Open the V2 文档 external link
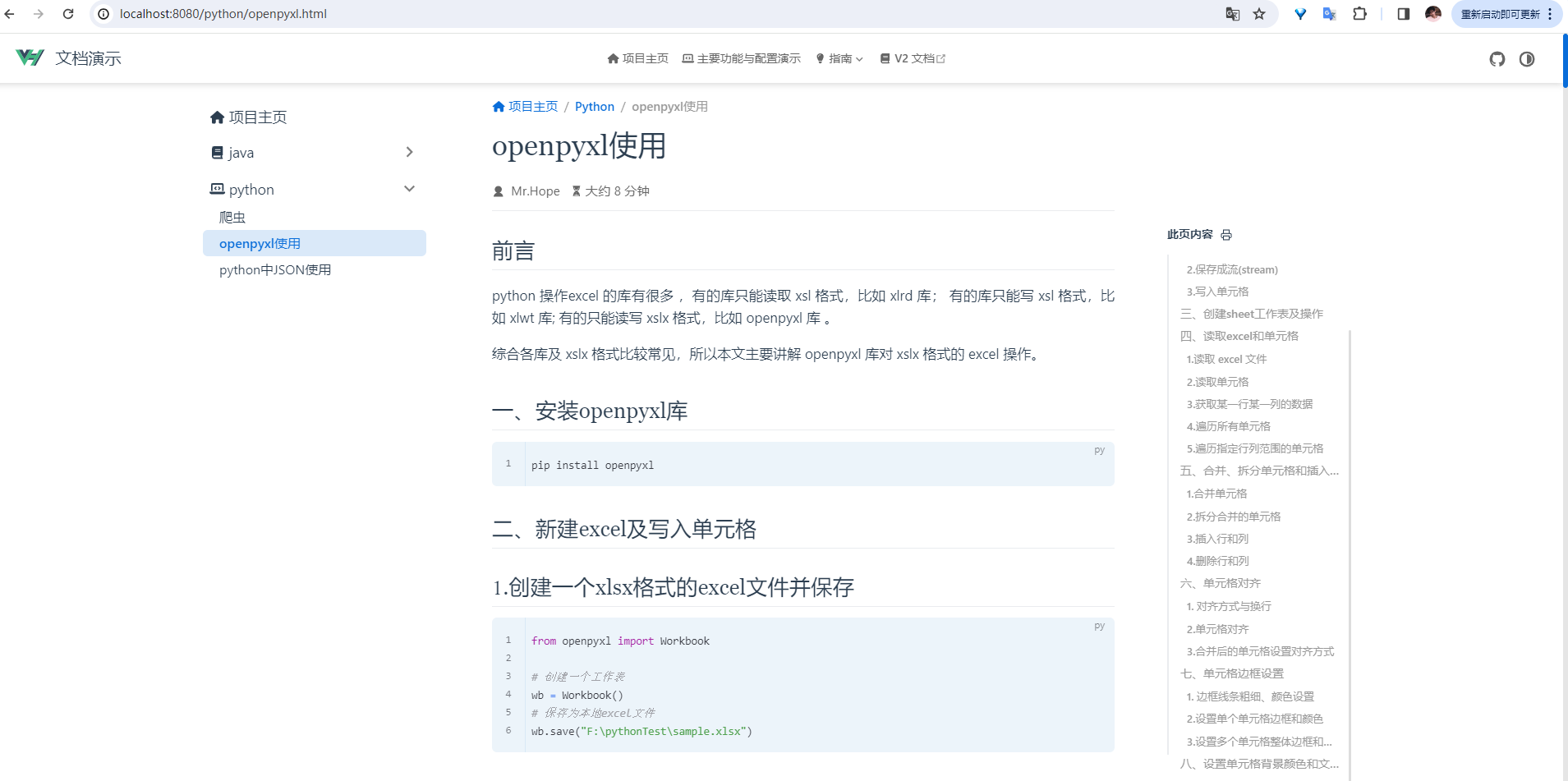Viewport: 1568px width, 781px height. click(913, 58)
